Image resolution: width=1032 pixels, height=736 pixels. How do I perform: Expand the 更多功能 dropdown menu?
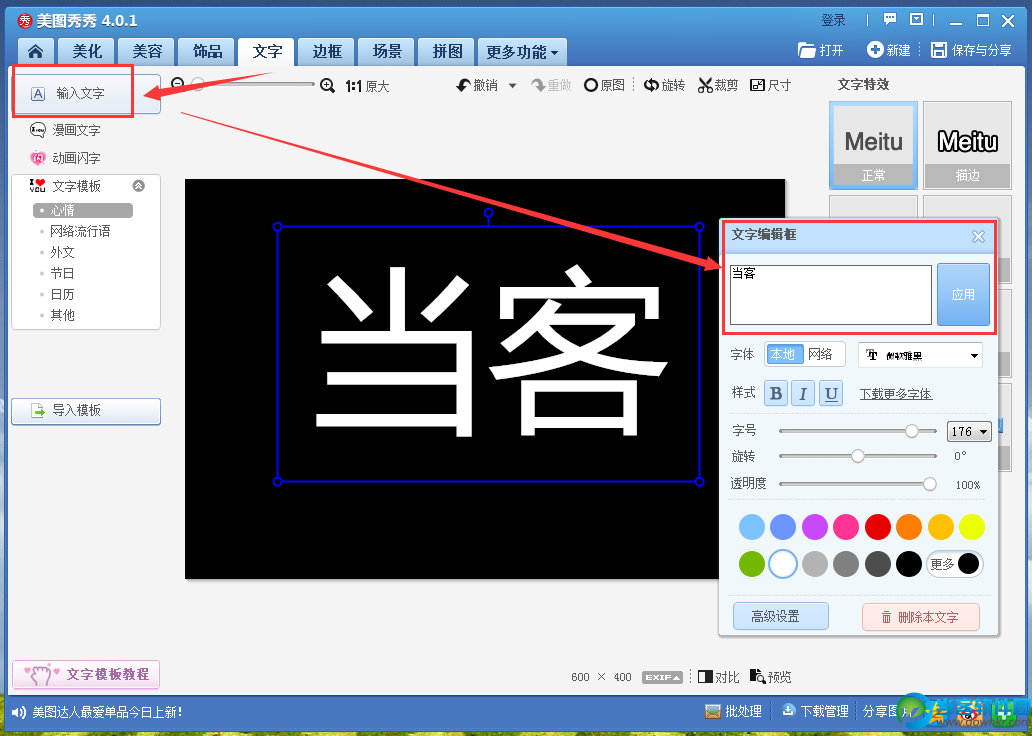(522, 52)
